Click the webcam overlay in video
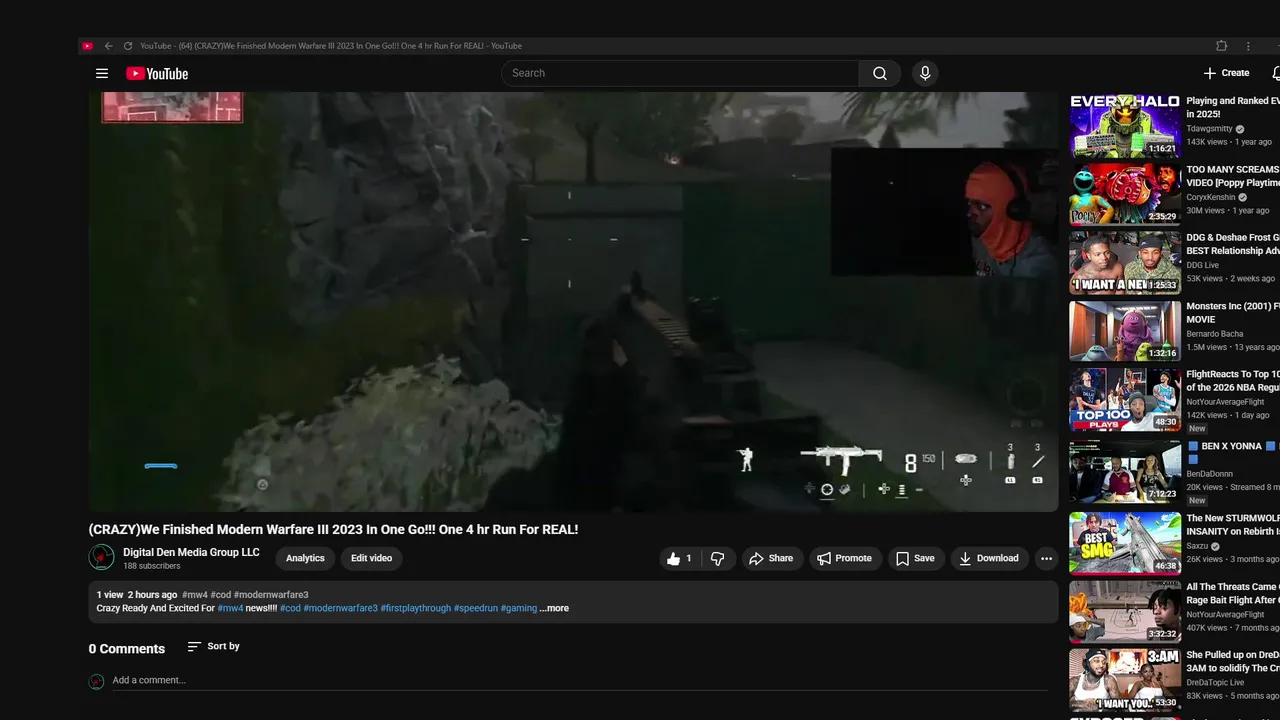The width and height of the screenshot is (1280, 720). point(944,212)
